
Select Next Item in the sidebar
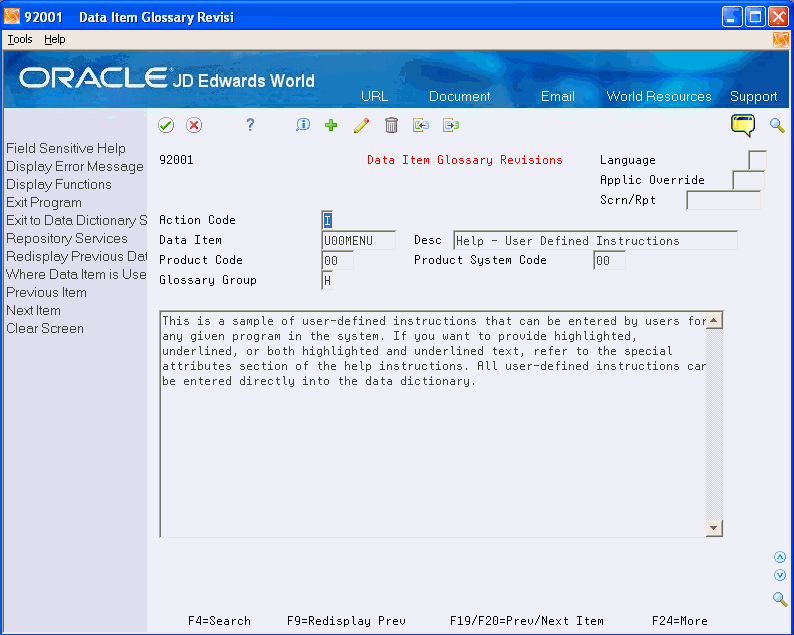pos(33,310)
